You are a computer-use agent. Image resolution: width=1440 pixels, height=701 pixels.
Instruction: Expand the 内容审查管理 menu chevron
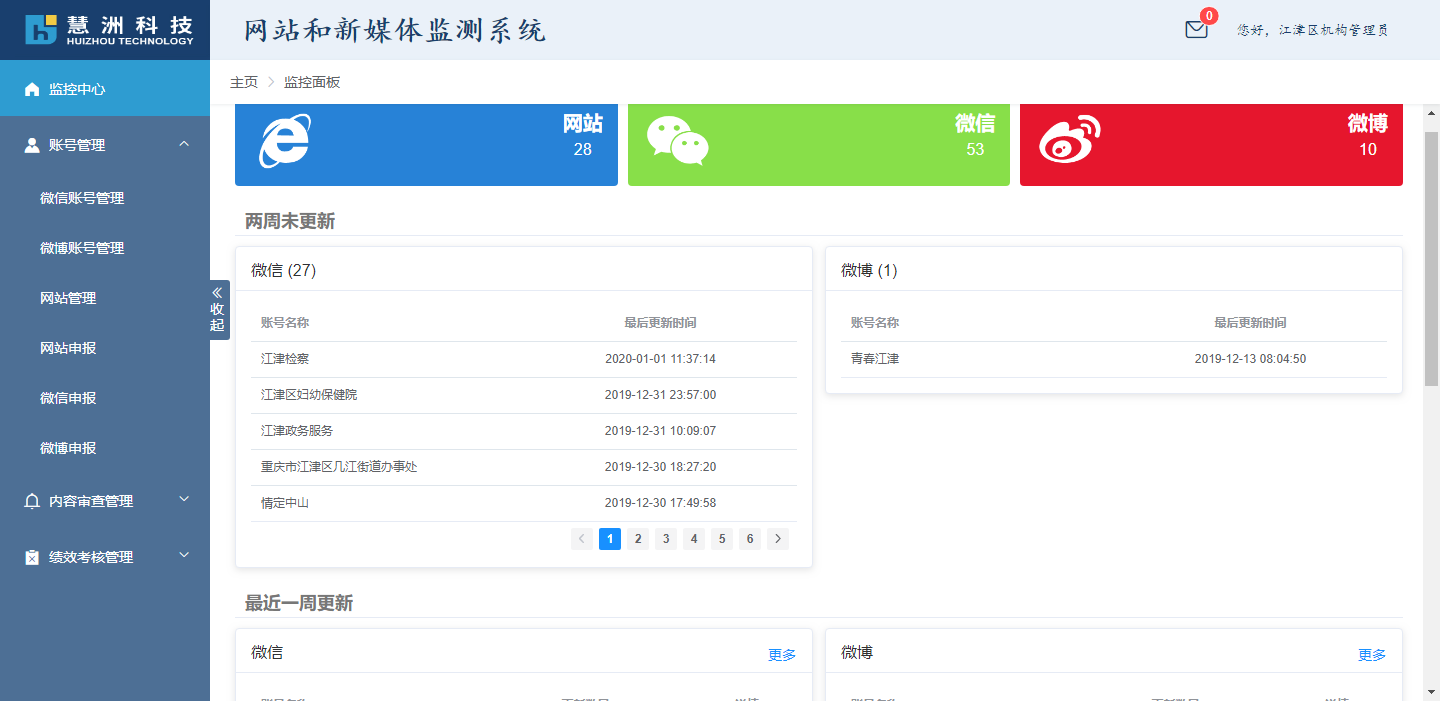click(x=184, y=499)
